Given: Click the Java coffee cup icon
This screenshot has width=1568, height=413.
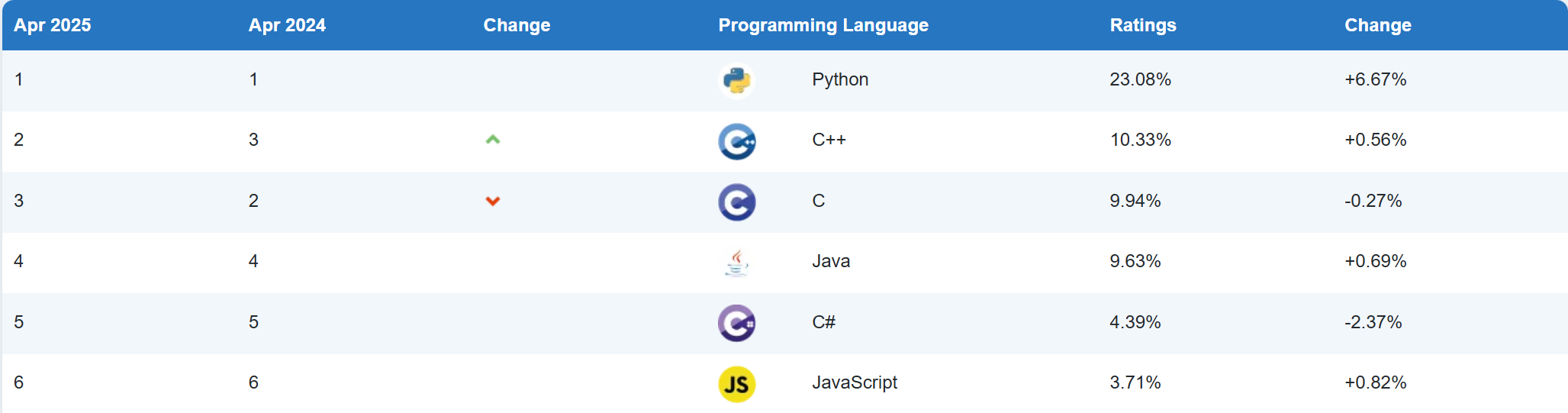Looking at the screenshot, I should [736, 263].
